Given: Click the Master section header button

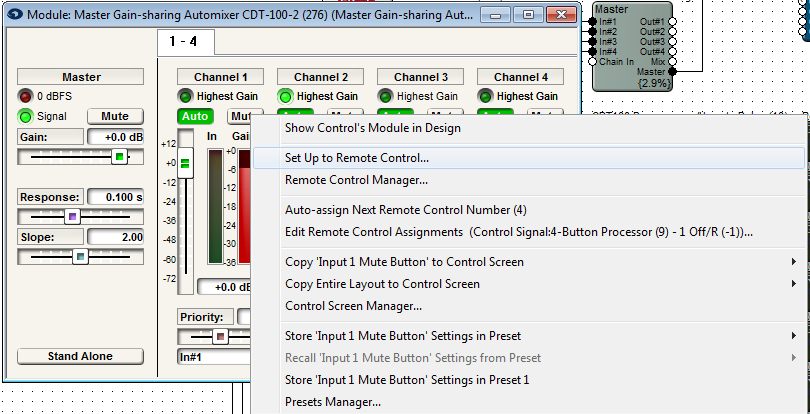Looking at the screenshot, I should pyautogui.click(x=80, y=77).
